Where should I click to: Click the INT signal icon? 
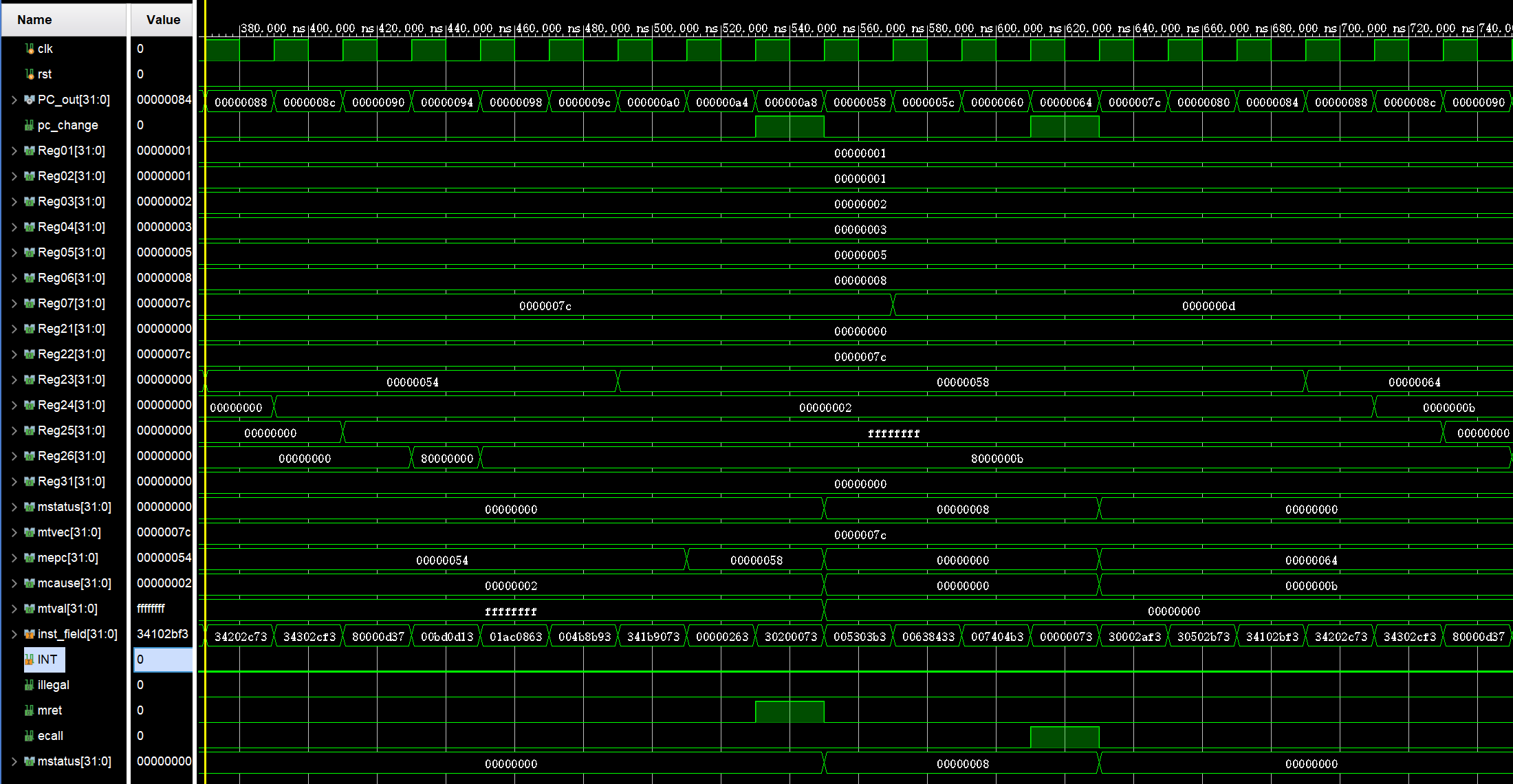(30, 660)
